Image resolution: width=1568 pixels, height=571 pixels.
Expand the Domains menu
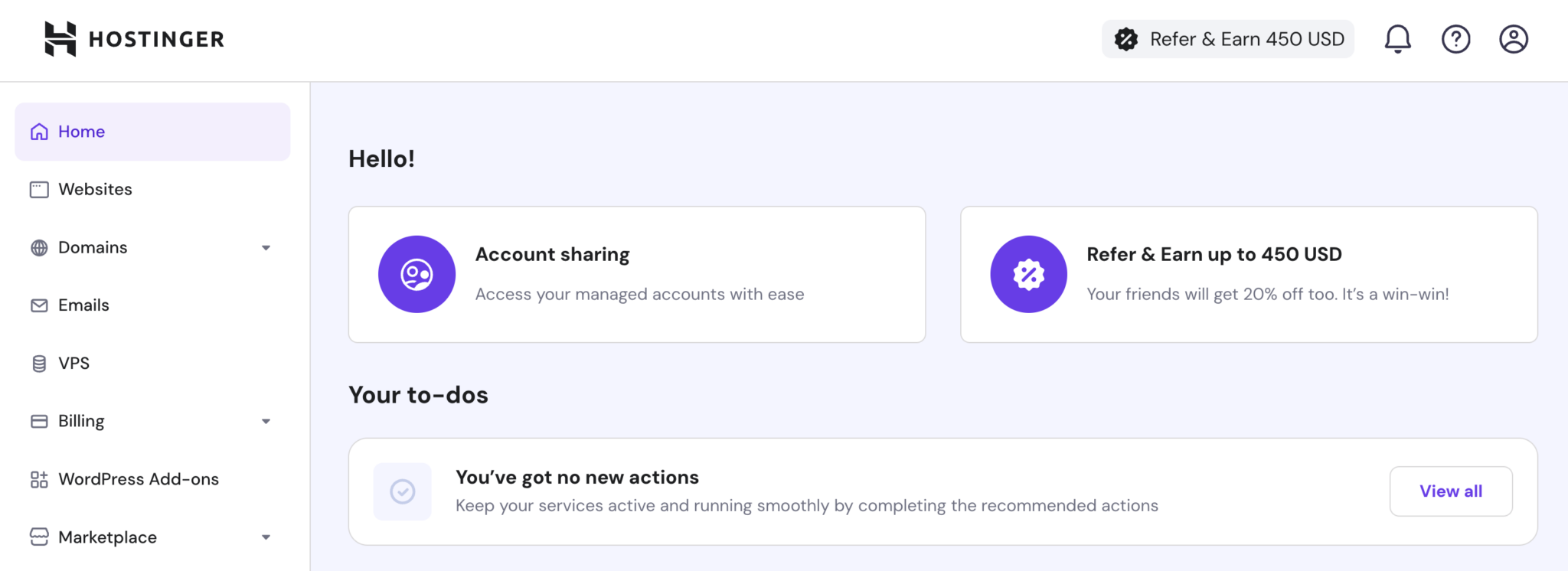[266, 247]
